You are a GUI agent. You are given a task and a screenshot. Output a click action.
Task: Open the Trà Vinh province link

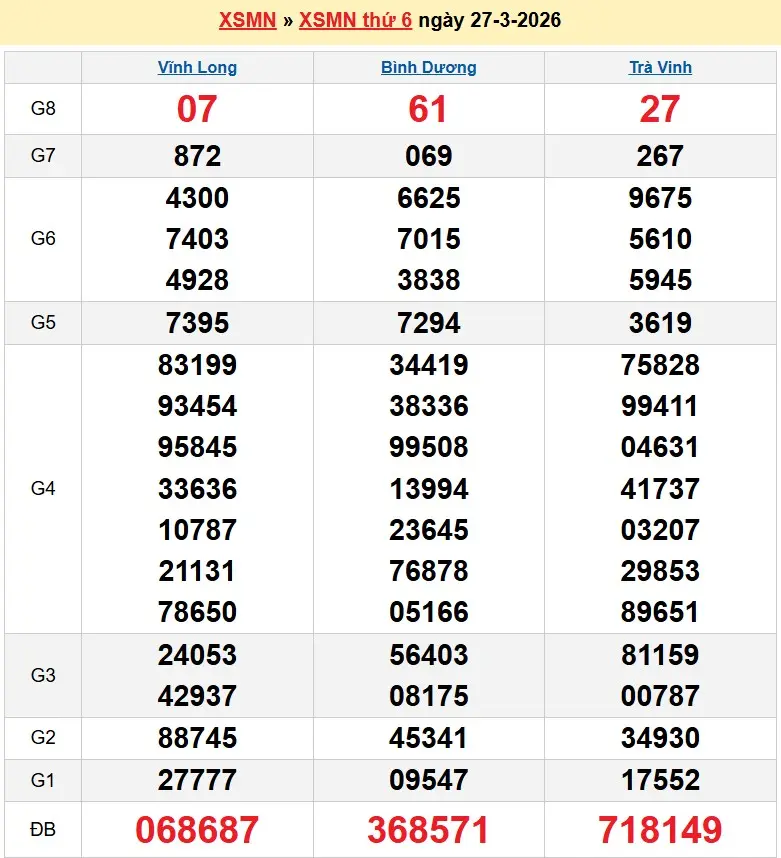tap(660, 68)
